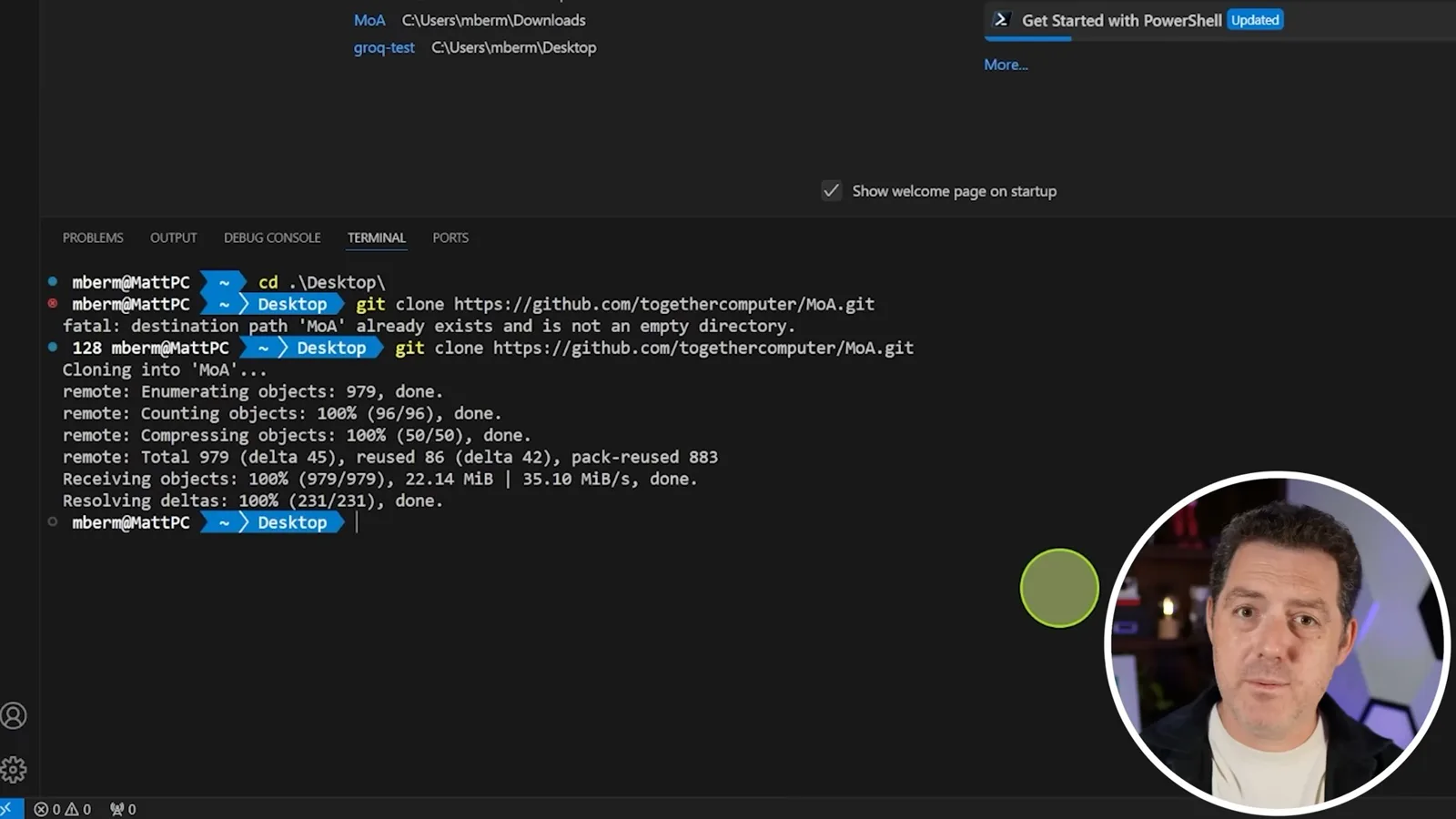Open the DEBUG CONSOLE tab
1456x819 pixels.
(x=272, y=238)
